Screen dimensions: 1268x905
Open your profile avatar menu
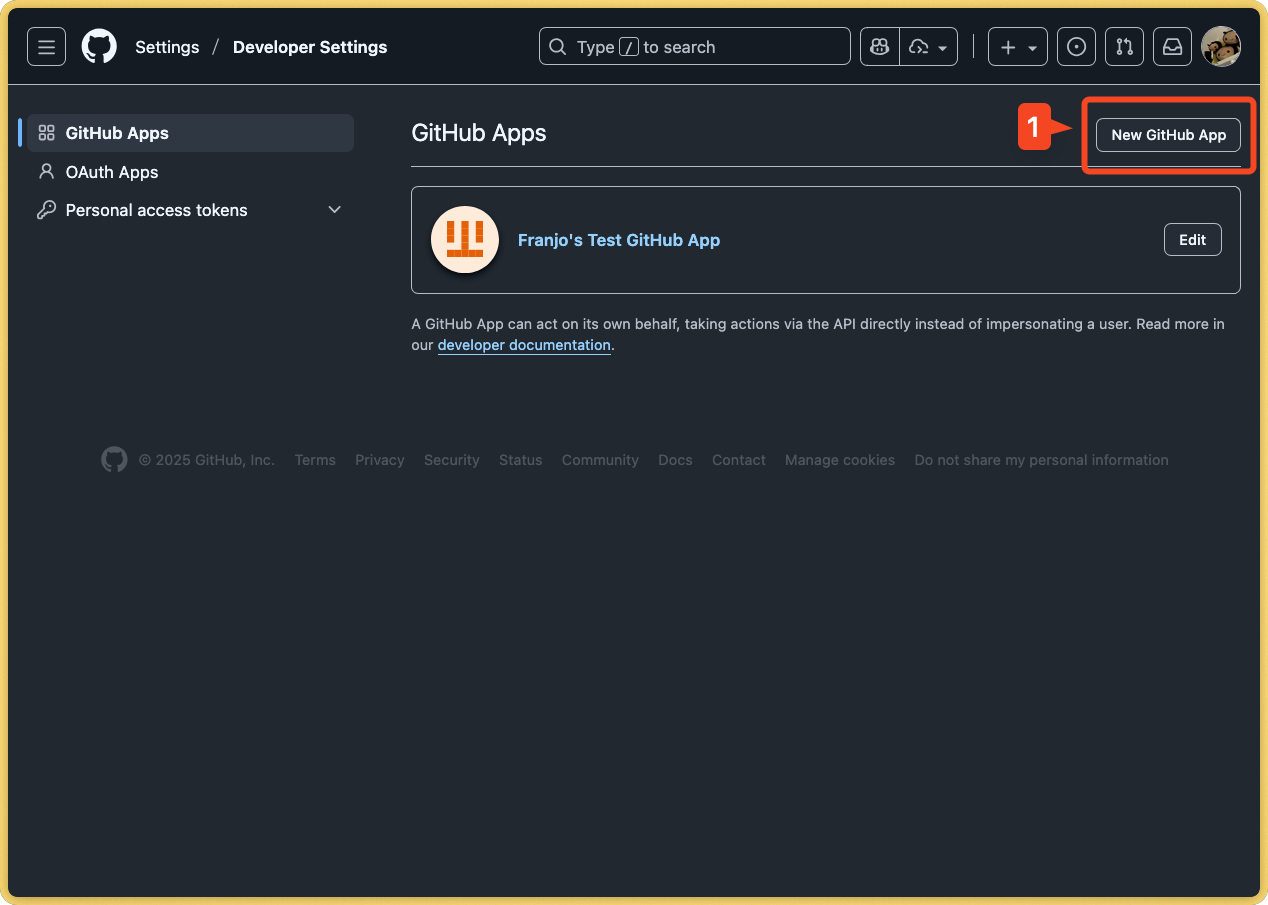click(x=1221, y=46)
